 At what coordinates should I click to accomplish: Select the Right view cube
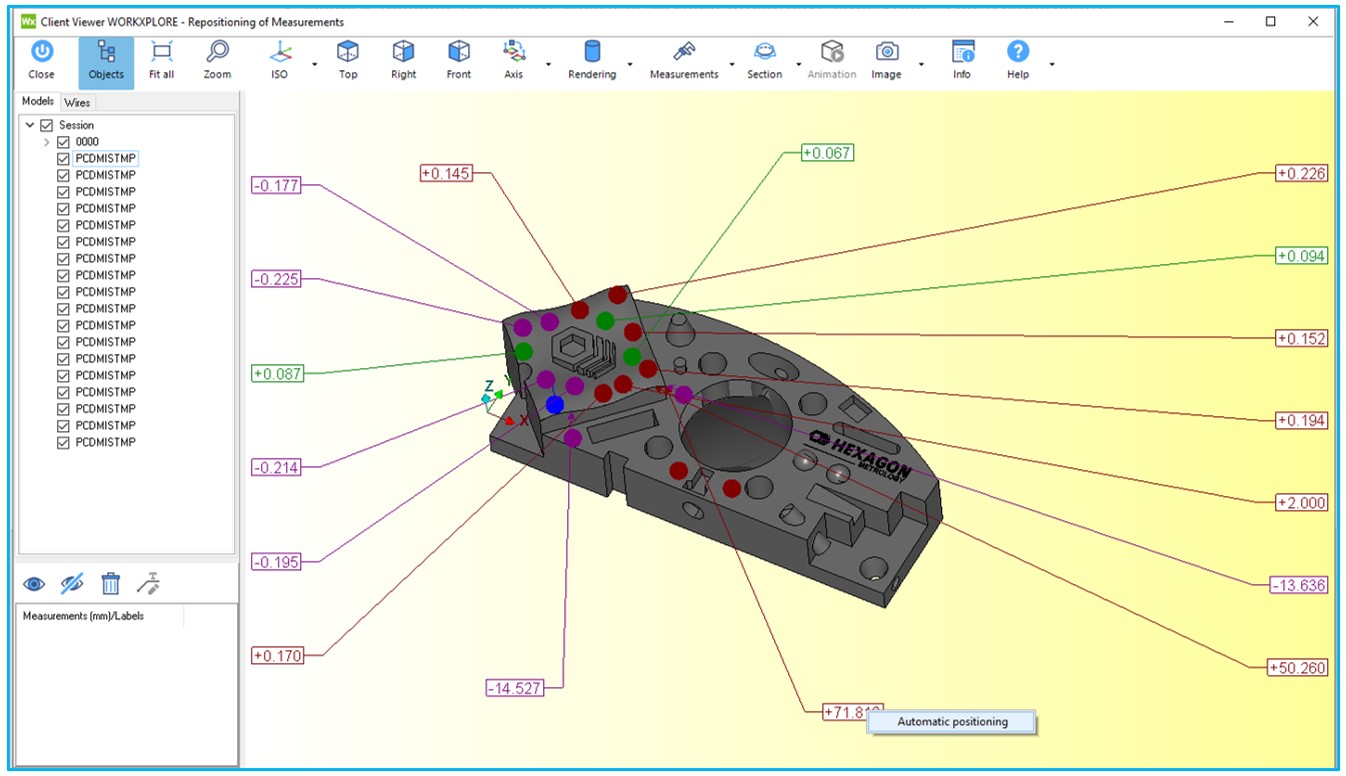(x=404, y=51)
